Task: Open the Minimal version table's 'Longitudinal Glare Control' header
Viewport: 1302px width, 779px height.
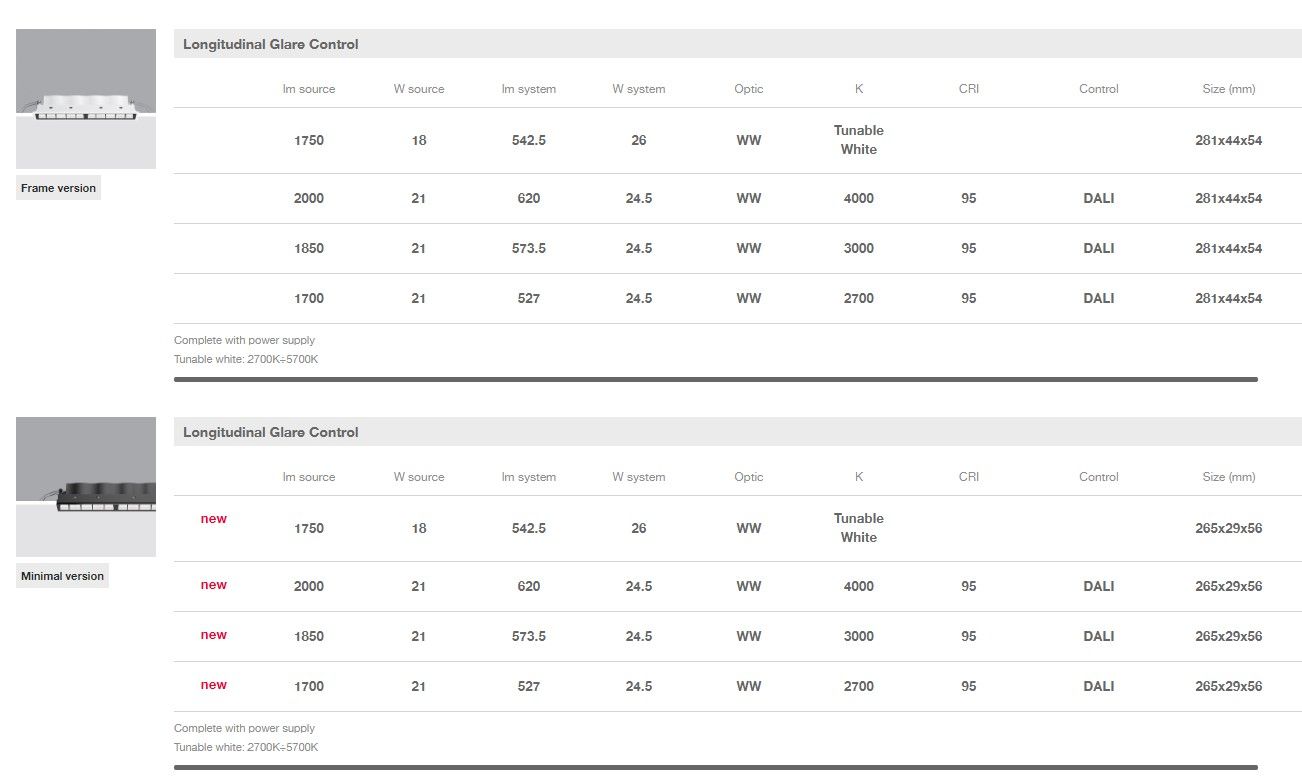Action: (270, 432)
